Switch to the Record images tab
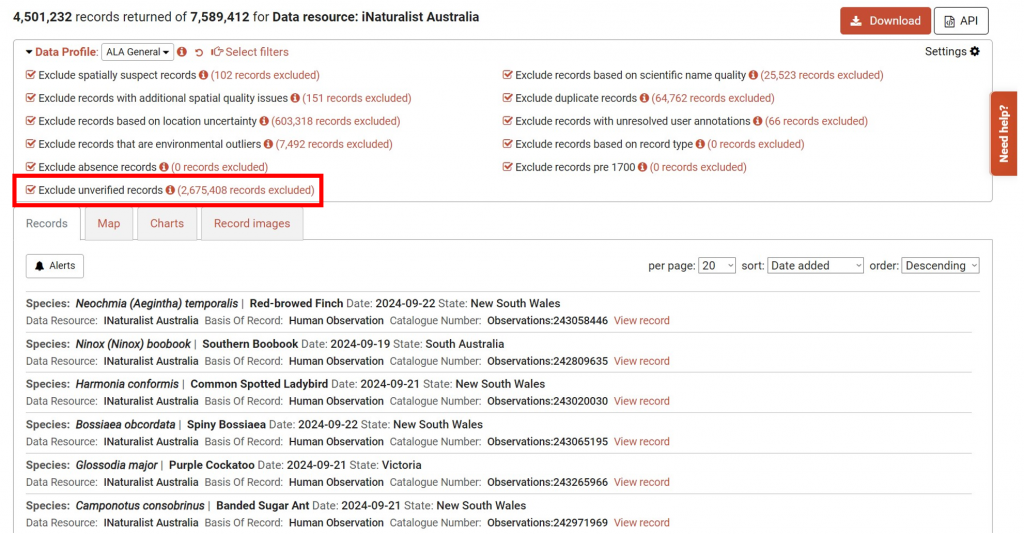The height and width of the screenshot is (534, 1024). point(252,224)
